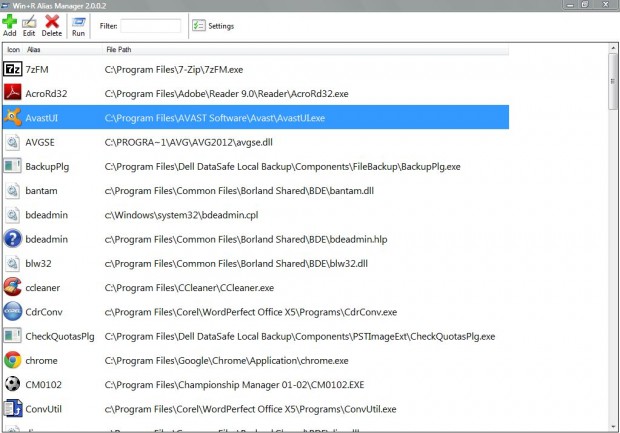Select the 7zFM alias text
Screen dimensions: 620x433
pos(37,70)
